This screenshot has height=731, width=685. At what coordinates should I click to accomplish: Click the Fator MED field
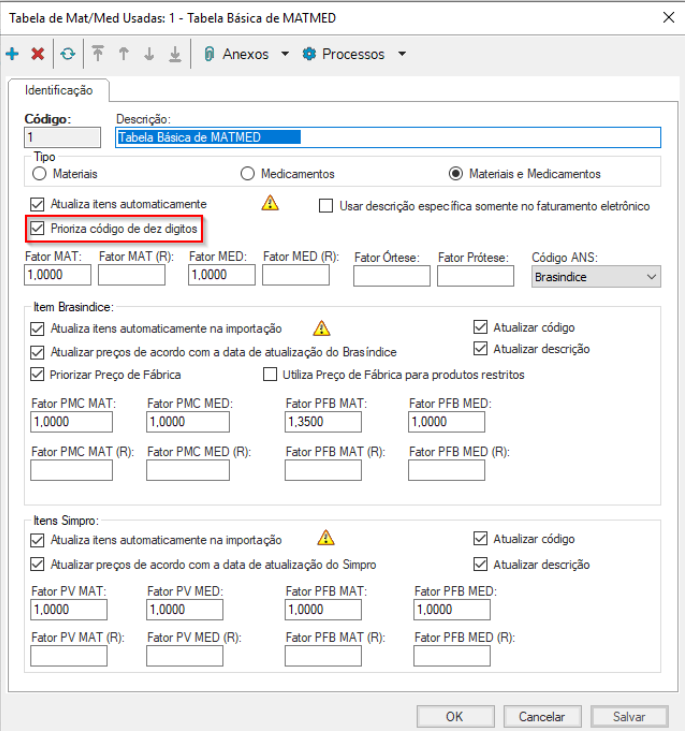tap(221, 275)
